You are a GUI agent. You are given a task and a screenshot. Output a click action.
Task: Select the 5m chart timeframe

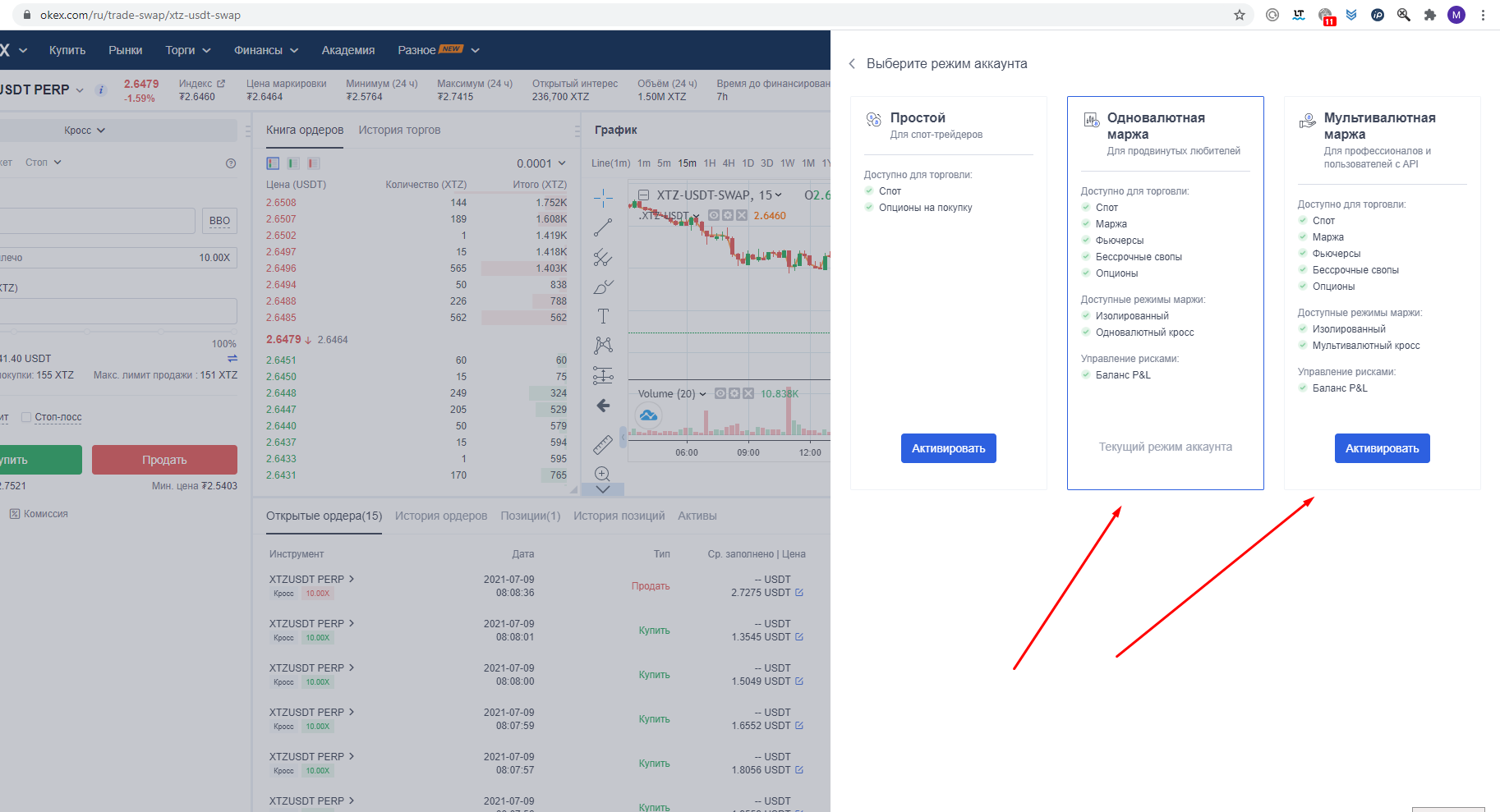pos(665,163)
